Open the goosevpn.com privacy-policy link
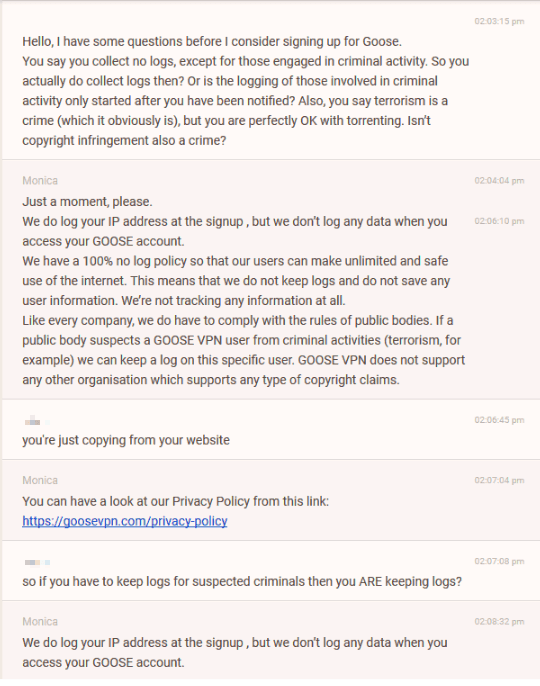540x686 pixels. pyautogui.click(x=125, y=521)
